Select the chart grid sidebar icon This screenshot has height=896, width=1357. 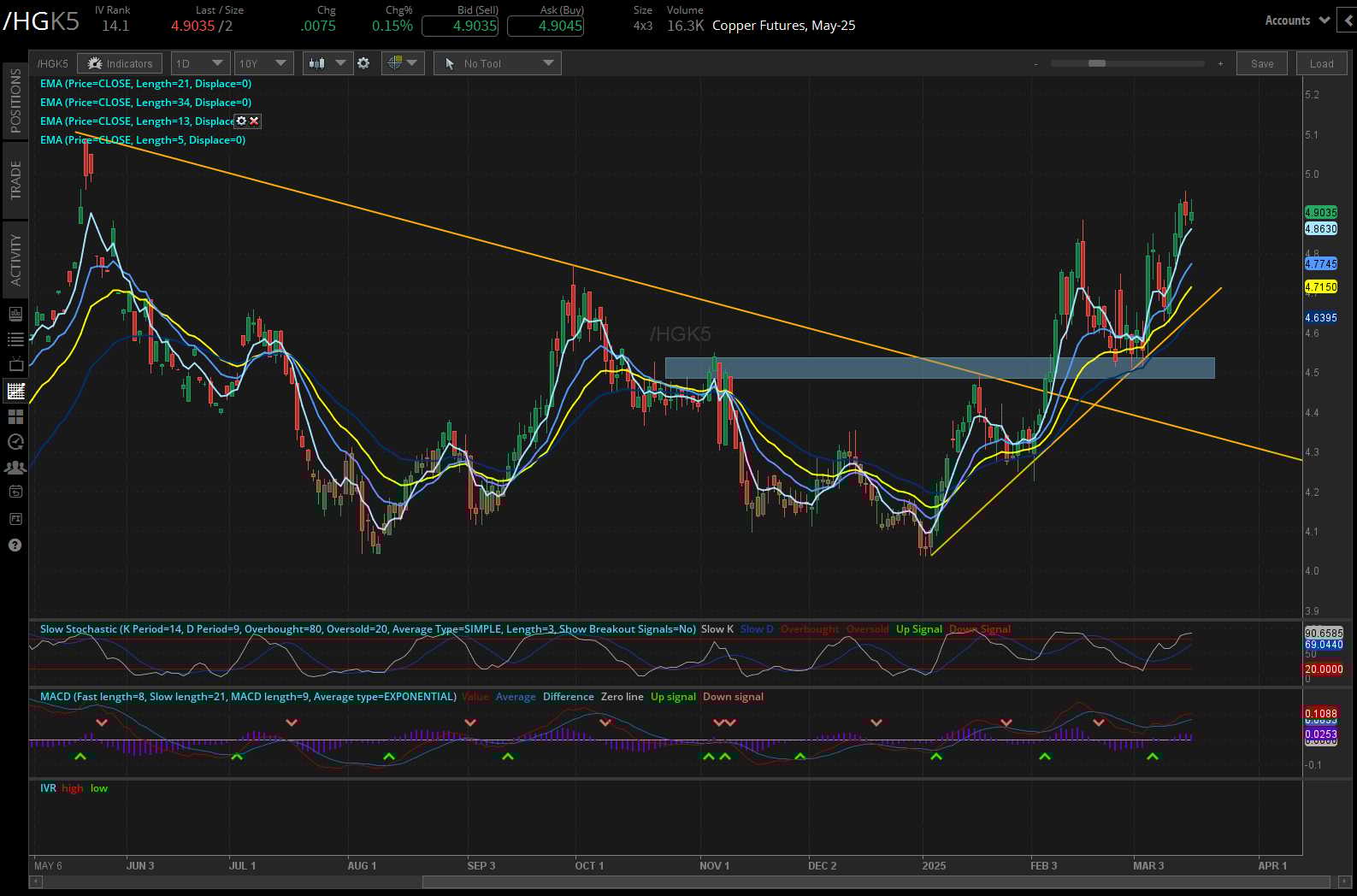15,392
